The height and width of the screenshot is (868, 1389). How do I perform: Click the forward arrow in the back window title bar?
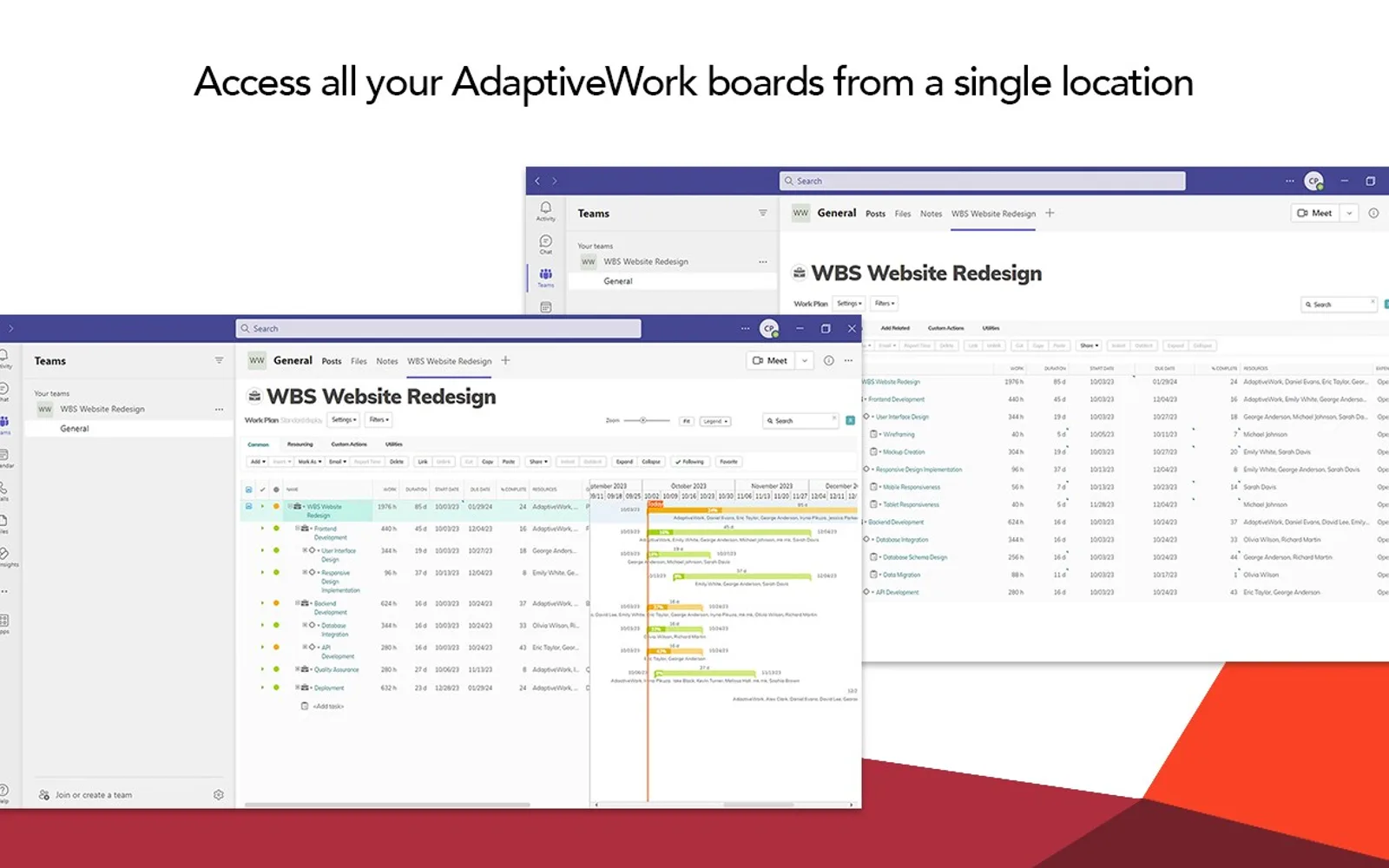555,181
